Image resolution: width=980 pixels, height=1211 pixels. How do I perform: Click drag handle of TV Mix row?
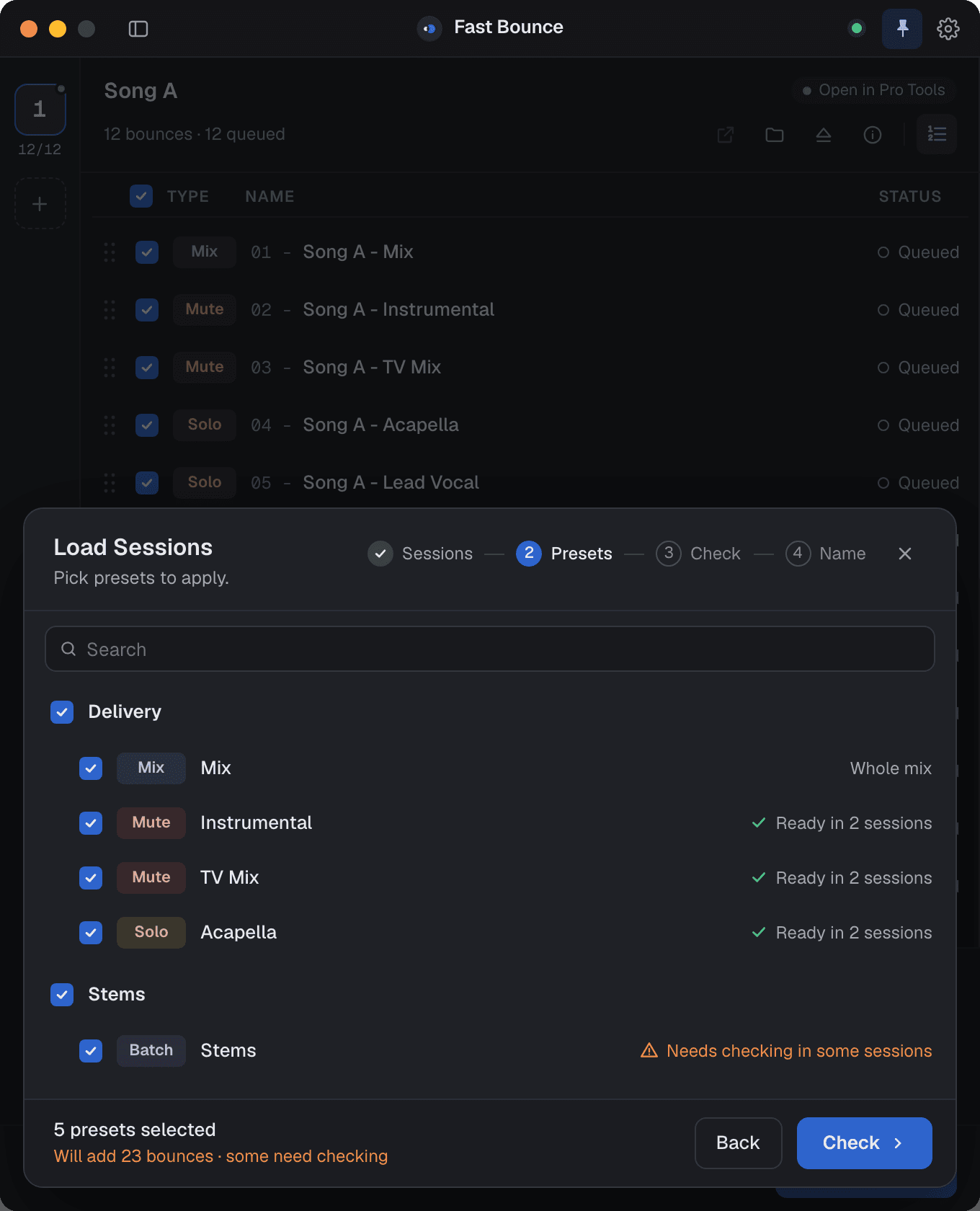pos(110,368)
